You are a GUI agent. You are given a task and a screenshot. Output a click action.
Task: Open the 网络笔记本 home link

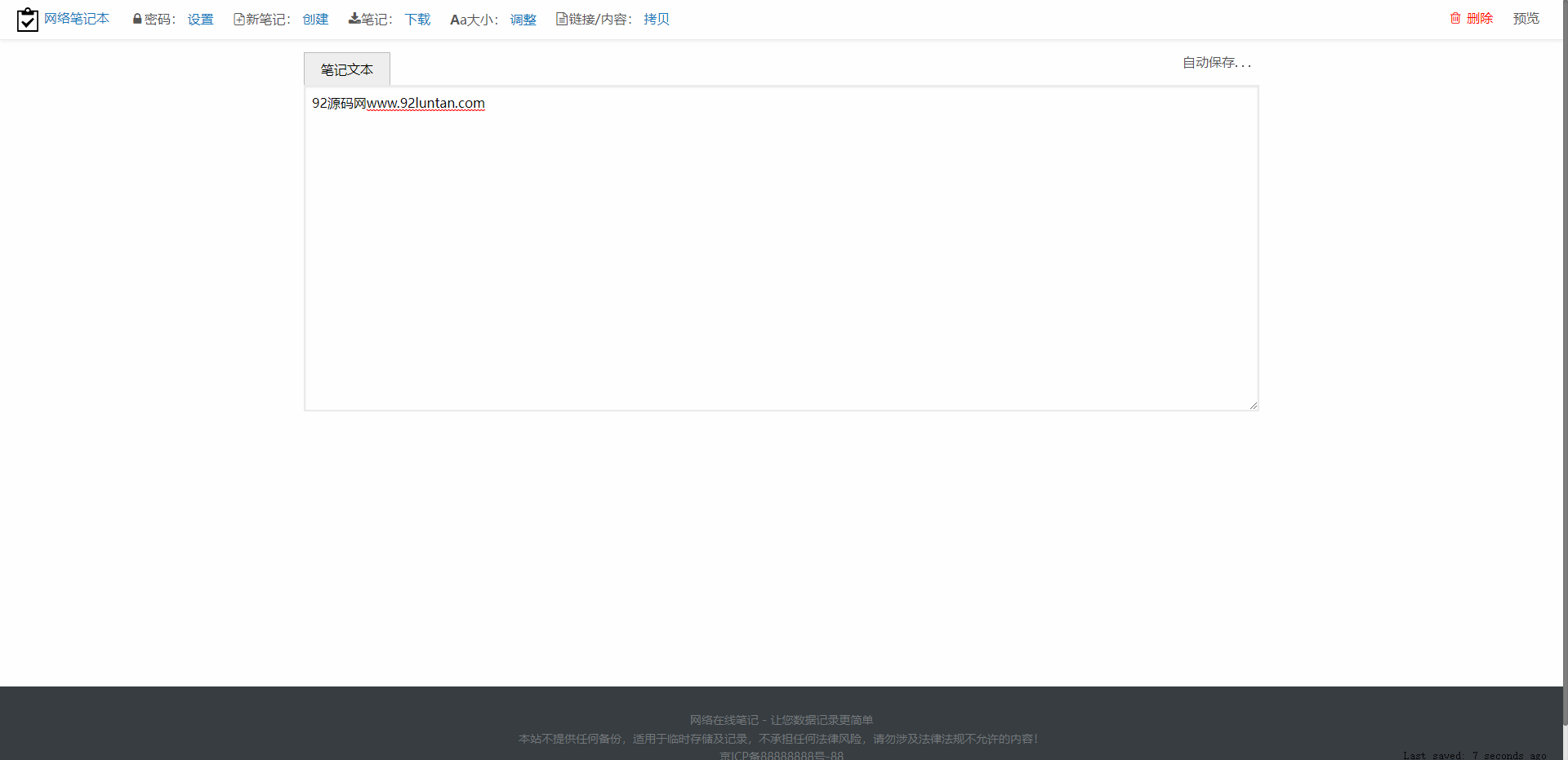click(x=76, y=19)
